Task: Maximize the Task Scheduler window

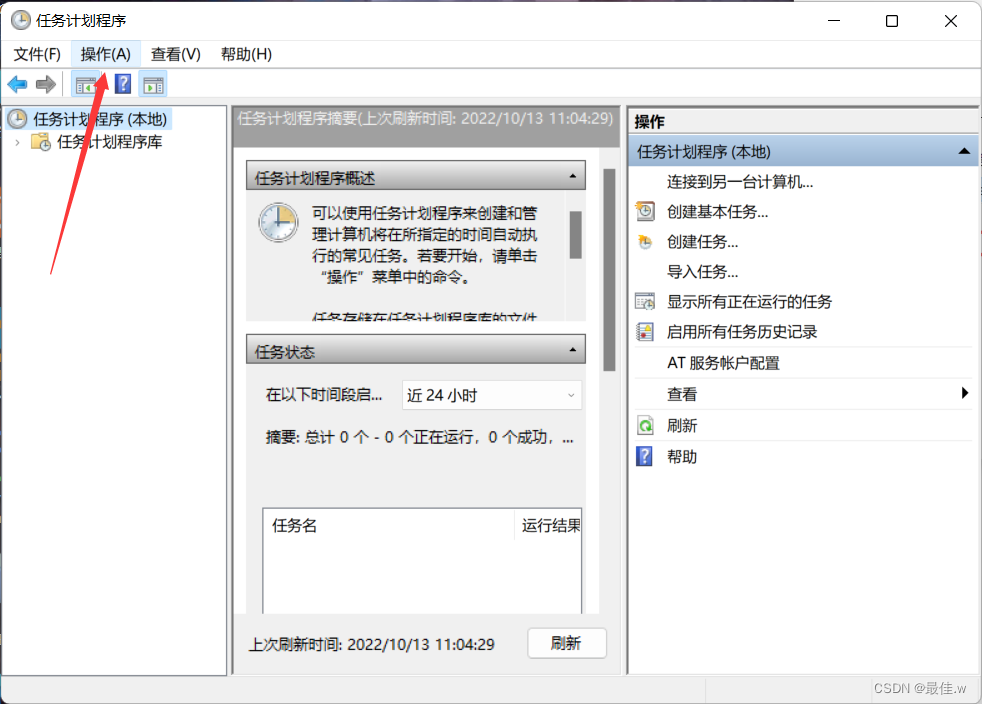Action: point(892,21)
